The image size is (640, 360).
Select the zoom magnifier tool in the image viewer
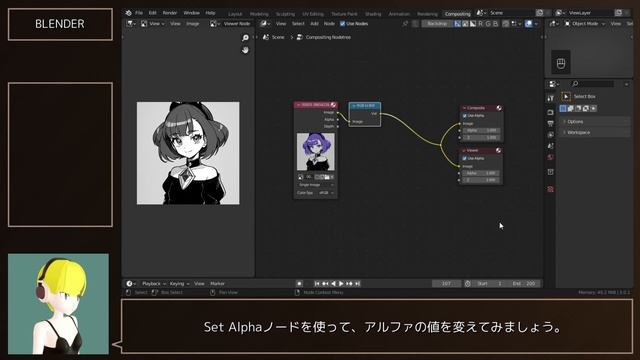pos(245,38)
